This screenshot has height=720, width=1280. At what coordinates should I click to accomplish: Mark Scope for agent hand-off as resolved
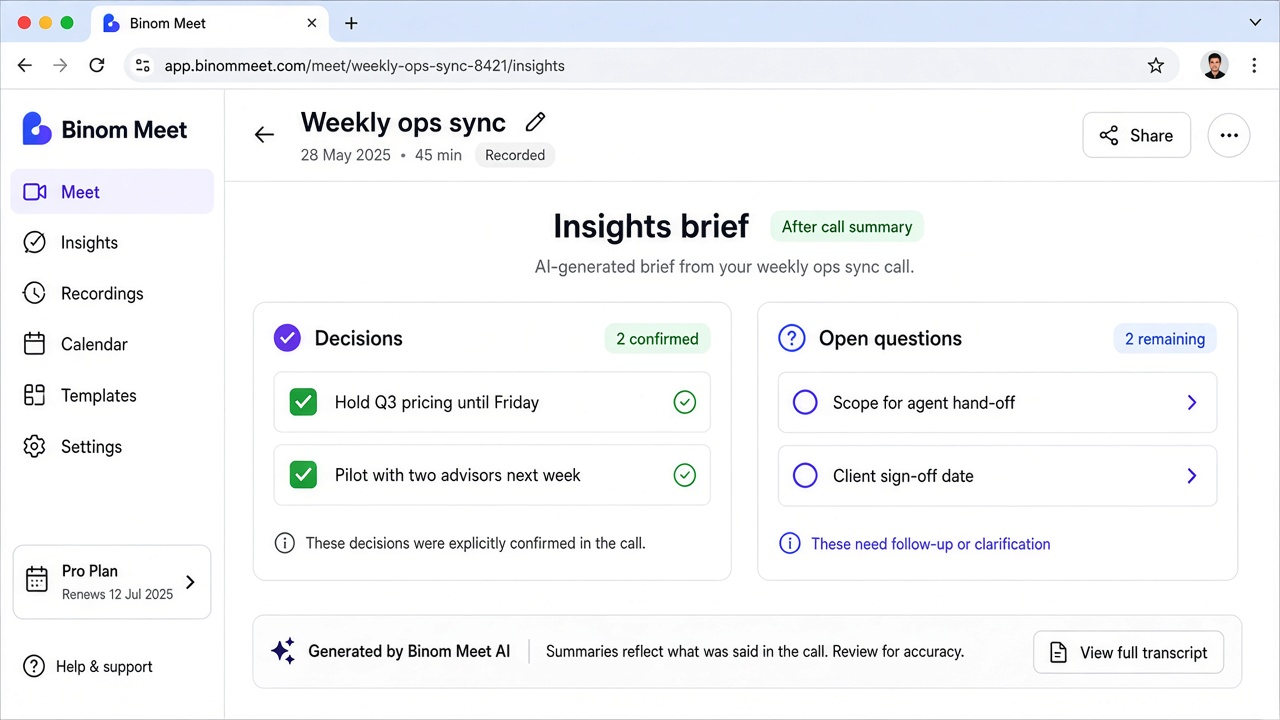point(805,402)
